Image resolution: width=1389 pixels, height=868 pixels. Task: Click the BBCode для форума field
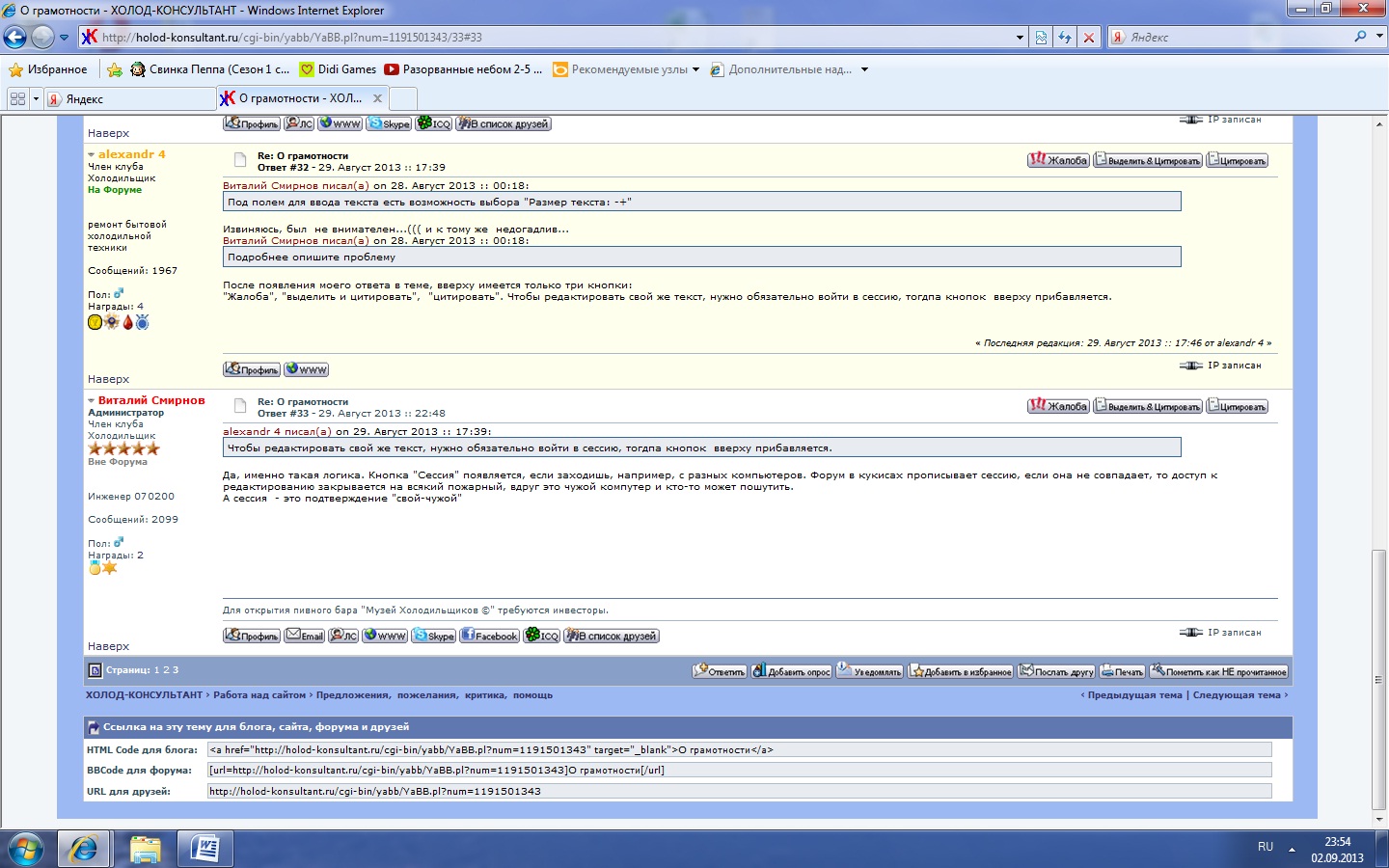coord(740,770)
